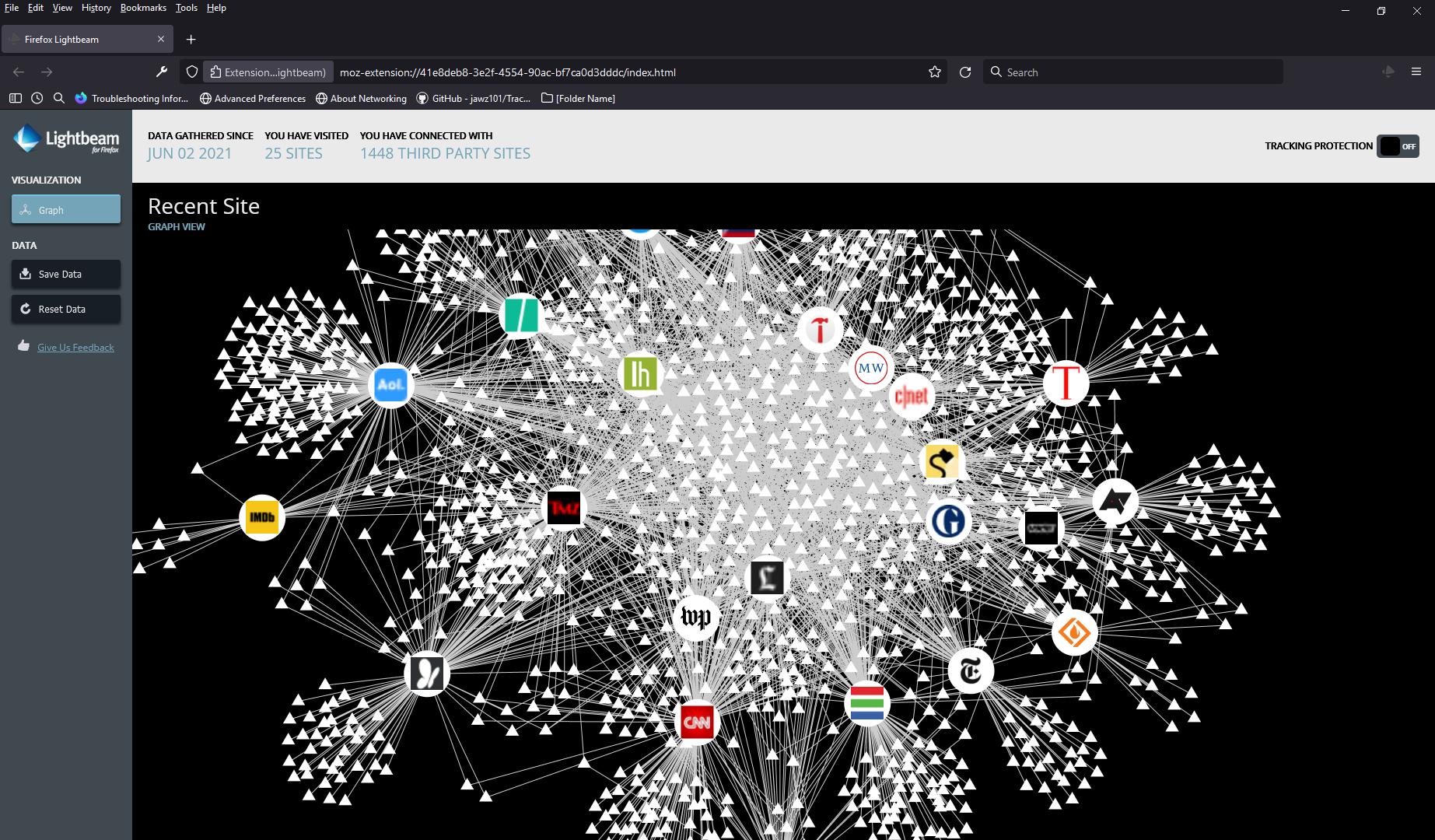This screenshot has height=840, width=1435.
Task: Open the Bookmarks menu
Action: coord(143,8)
